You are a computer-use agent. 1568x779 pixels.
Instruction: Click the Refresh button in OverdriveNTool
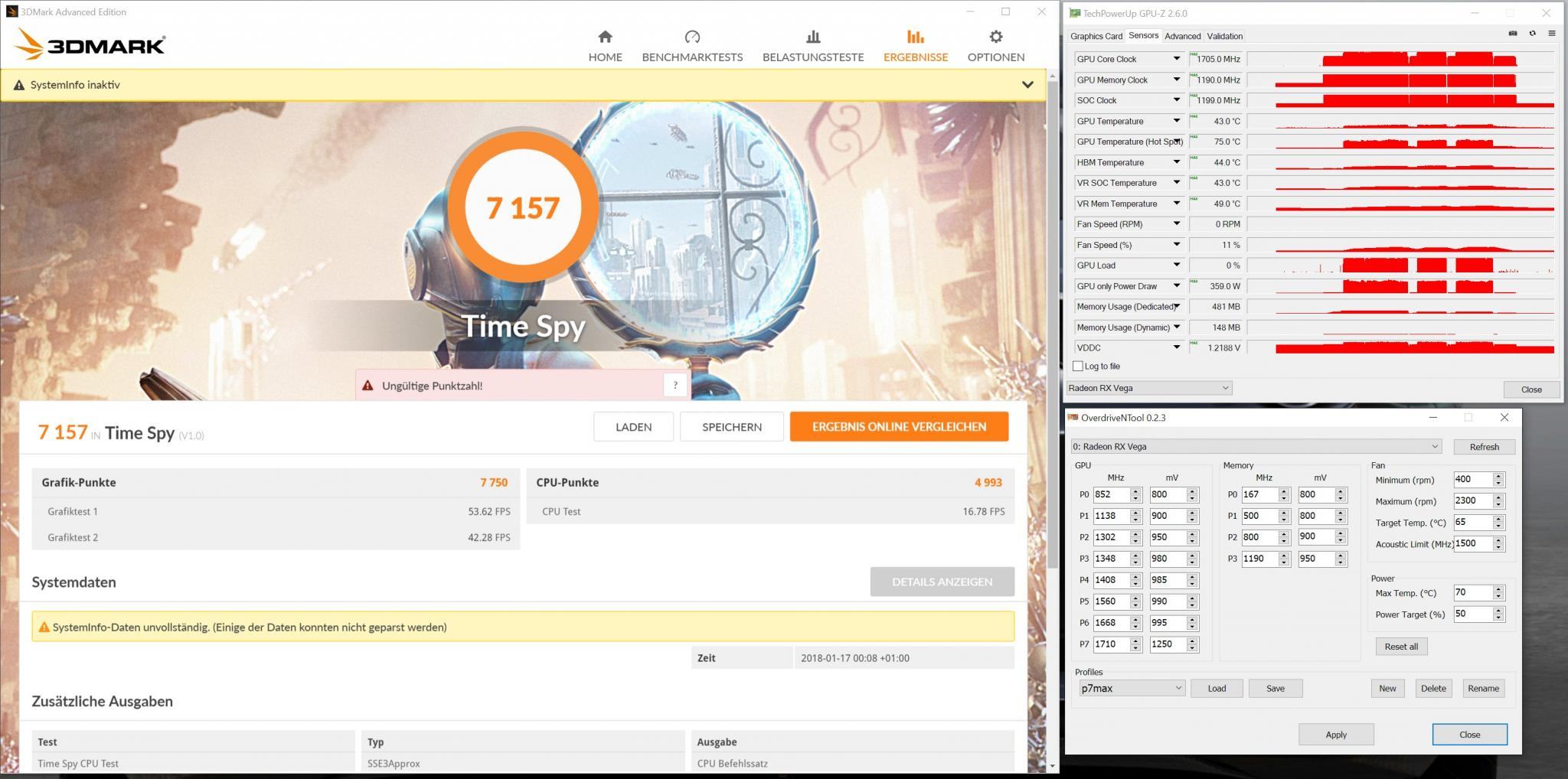pyautogui.click(x=1484, y=447)
